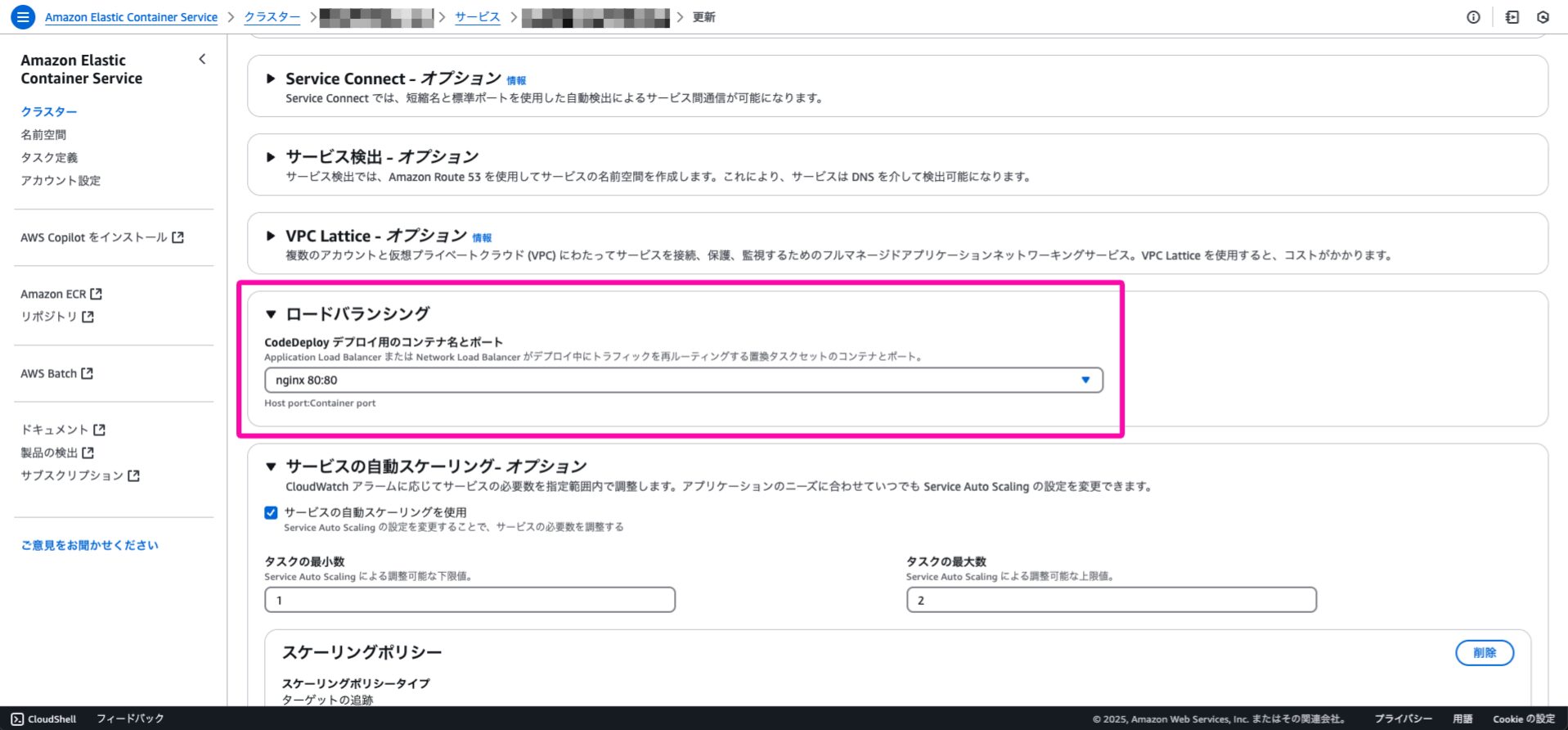Open ドキュメント link in sidebar
Screen dimensions: 1568x730
click(63, 430)
